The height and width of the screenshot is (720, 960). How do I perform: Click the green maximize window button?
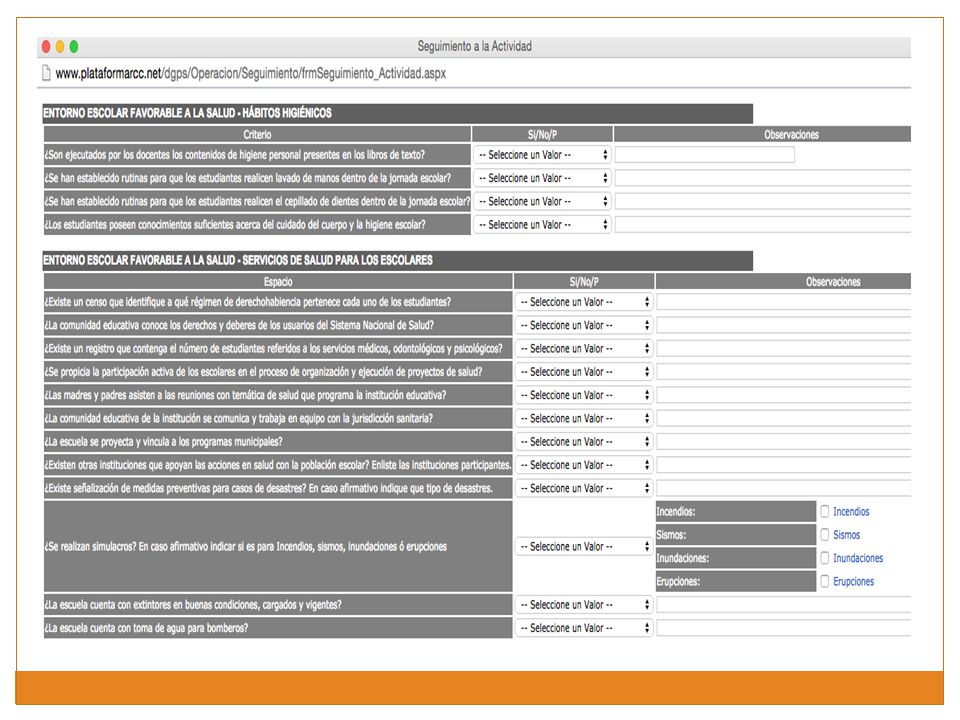[x=74, y=47]
